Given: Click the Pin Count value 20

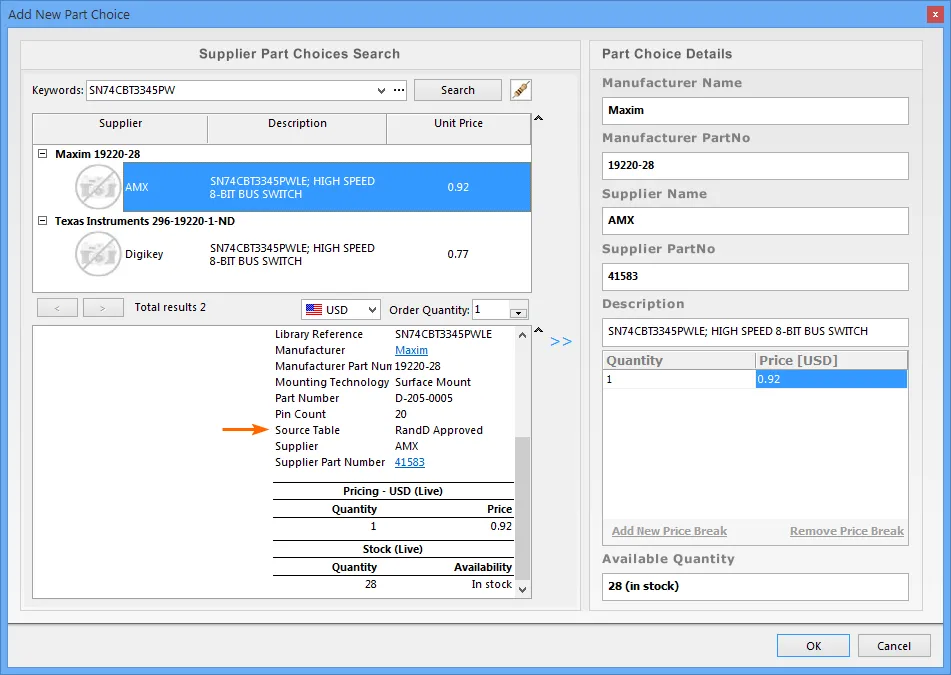Looking at the screenshot, I should point(401,414).
